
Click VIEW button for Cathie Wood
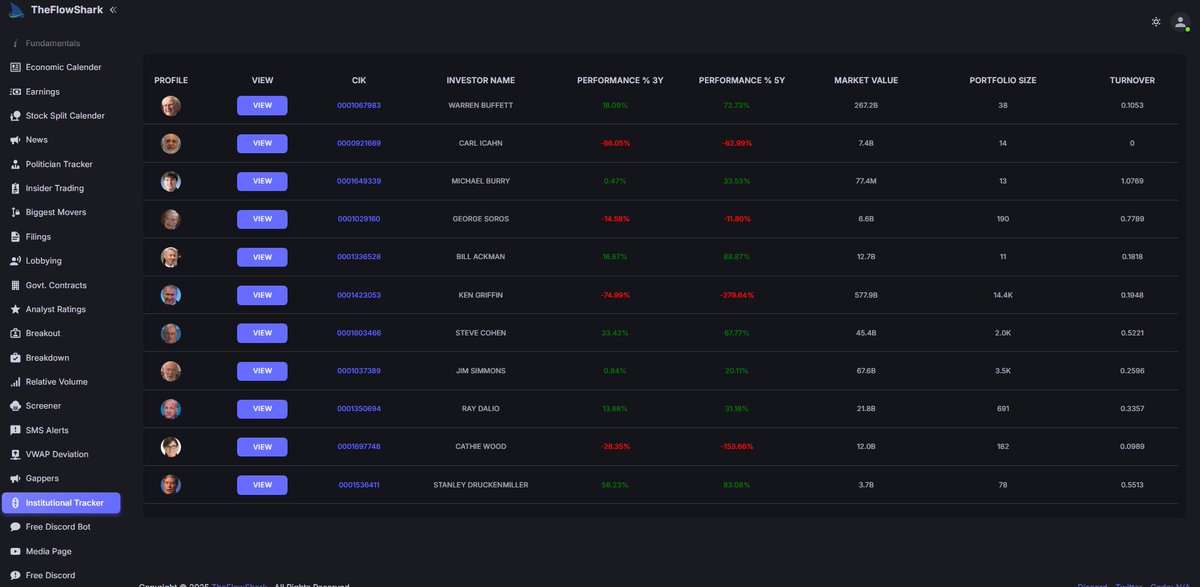coord(262,447)
